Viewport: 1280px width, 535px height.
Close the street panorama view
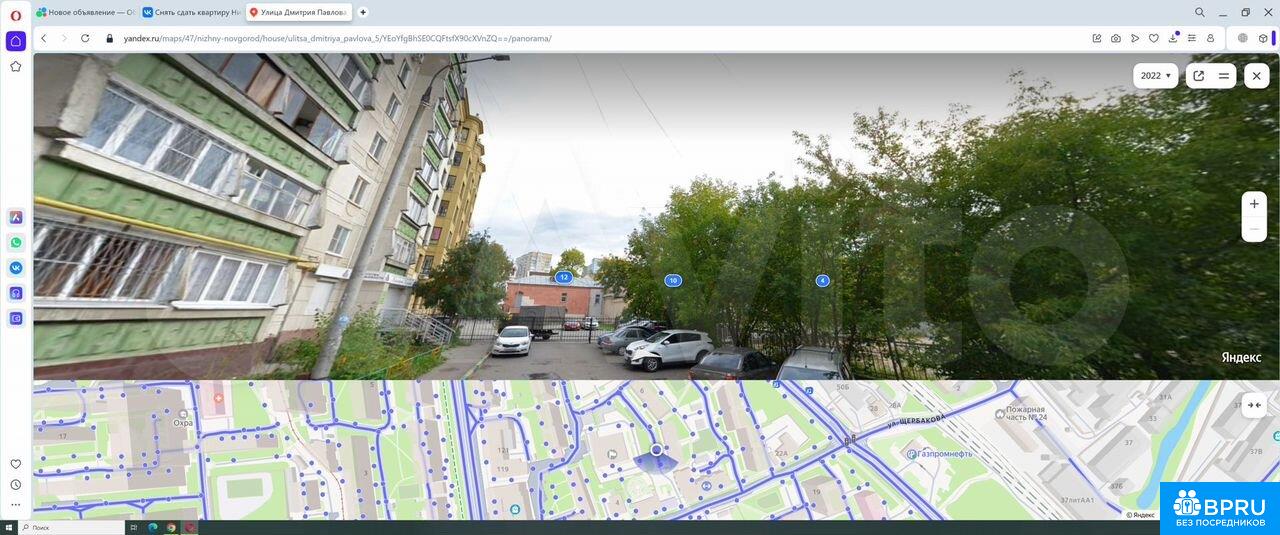pyautogui.click(x=1256, y=76)
